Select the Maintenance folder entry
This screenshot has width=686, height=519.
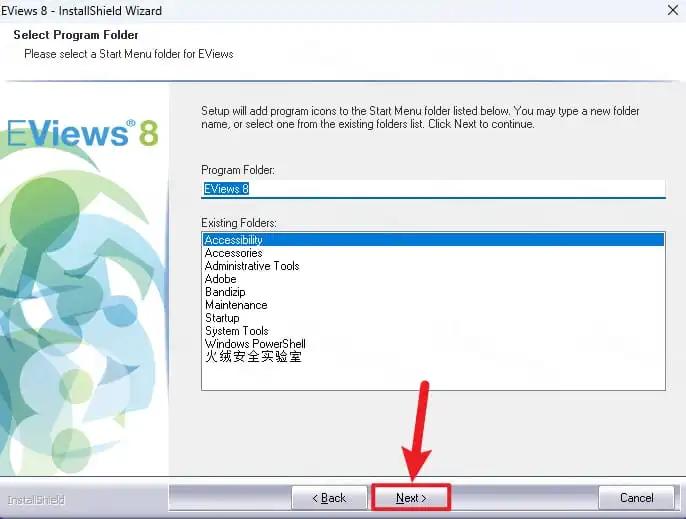point(433,305)
